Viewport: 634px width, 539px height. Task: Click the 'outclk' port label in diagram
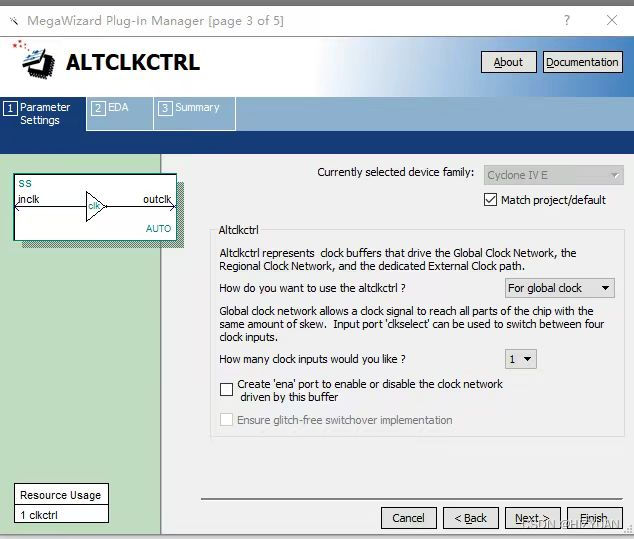click(157, 199)
